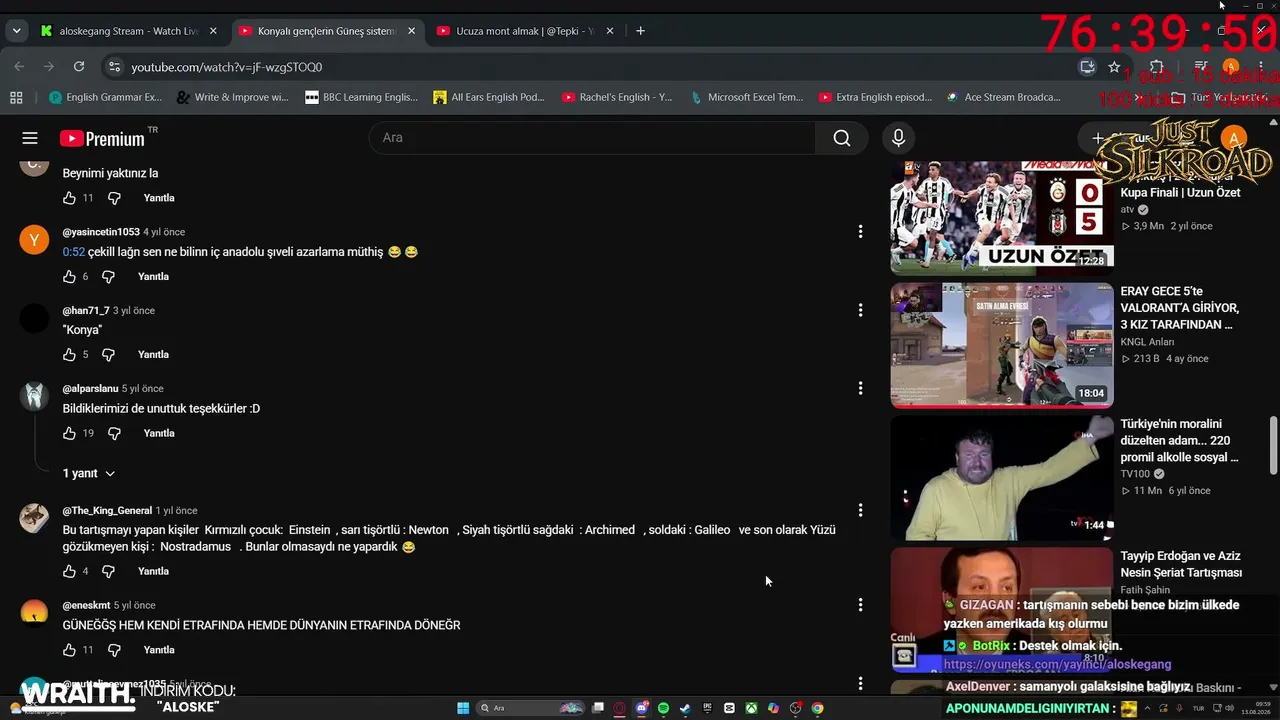Open options for han71_7's comment
Screen dimensions: 1280x720
pos(860,310)
